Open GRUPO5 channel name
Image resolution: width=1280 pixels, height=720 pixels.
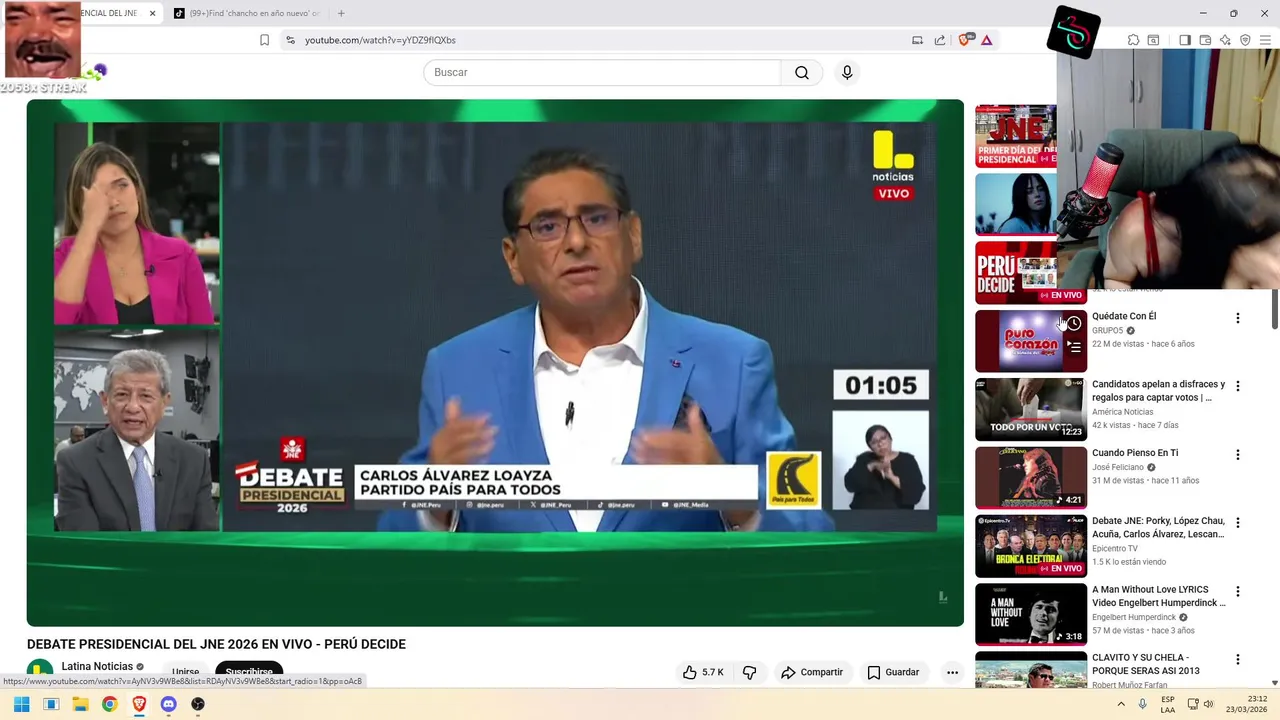[1107, 330]
